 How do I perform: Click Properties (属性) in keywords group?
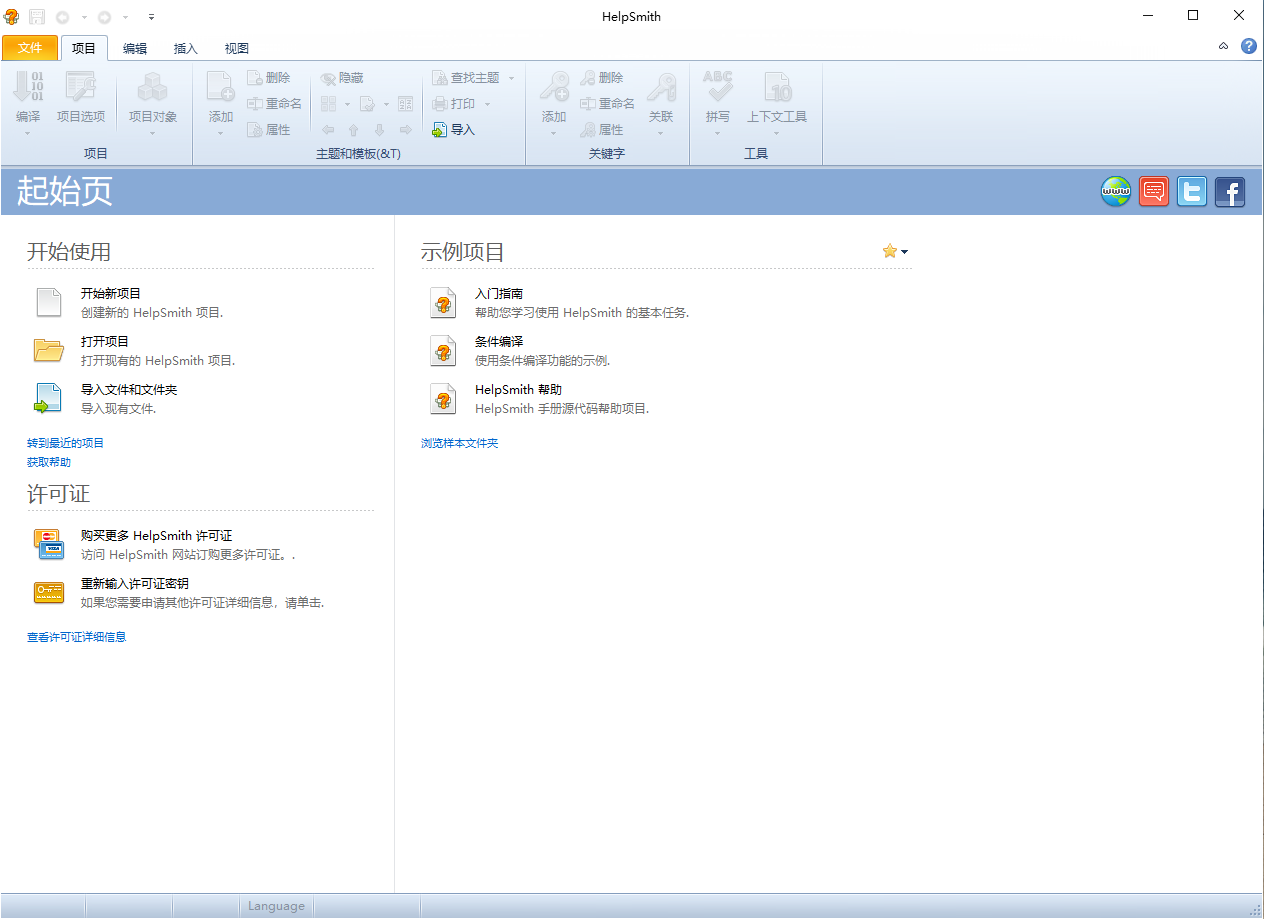tap(602, 130)
